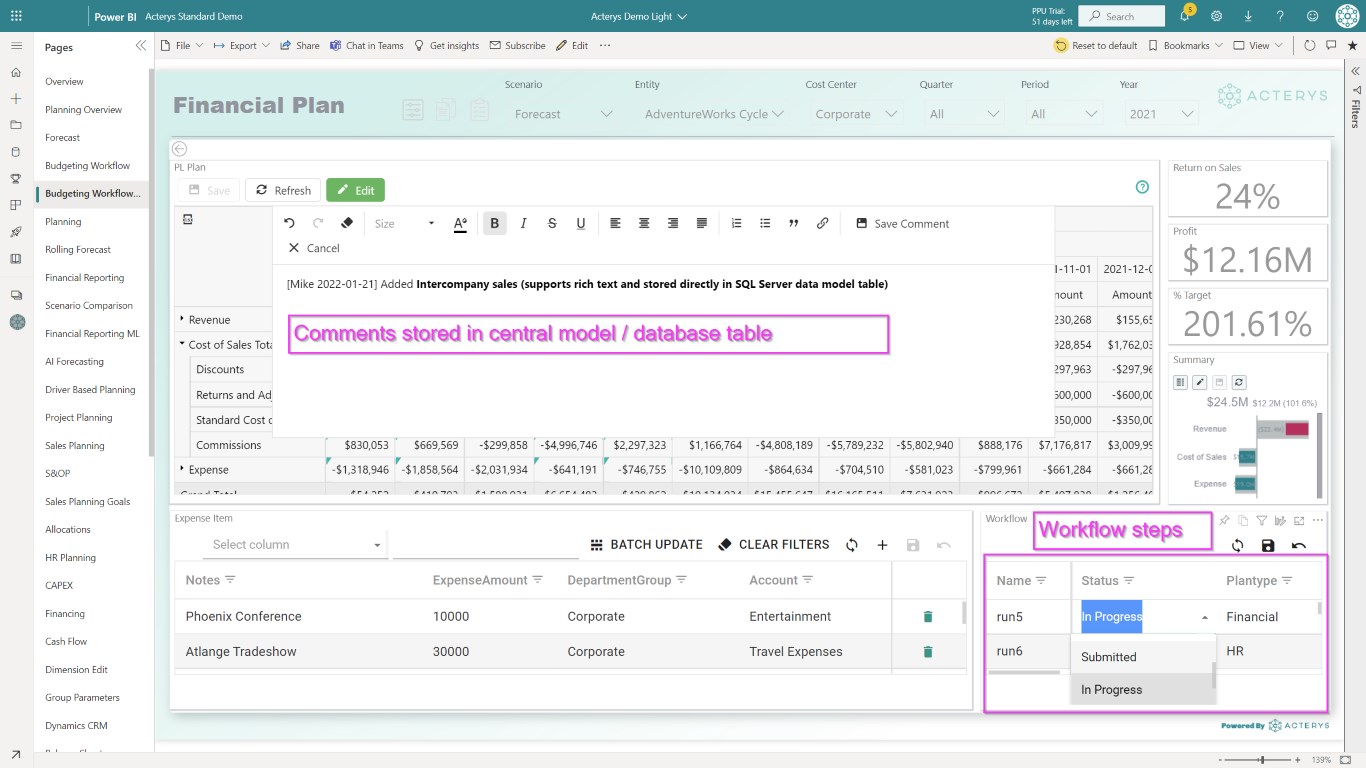Center align the comment text
Screen dimensions: 1366x768
(x=644, y=224)
